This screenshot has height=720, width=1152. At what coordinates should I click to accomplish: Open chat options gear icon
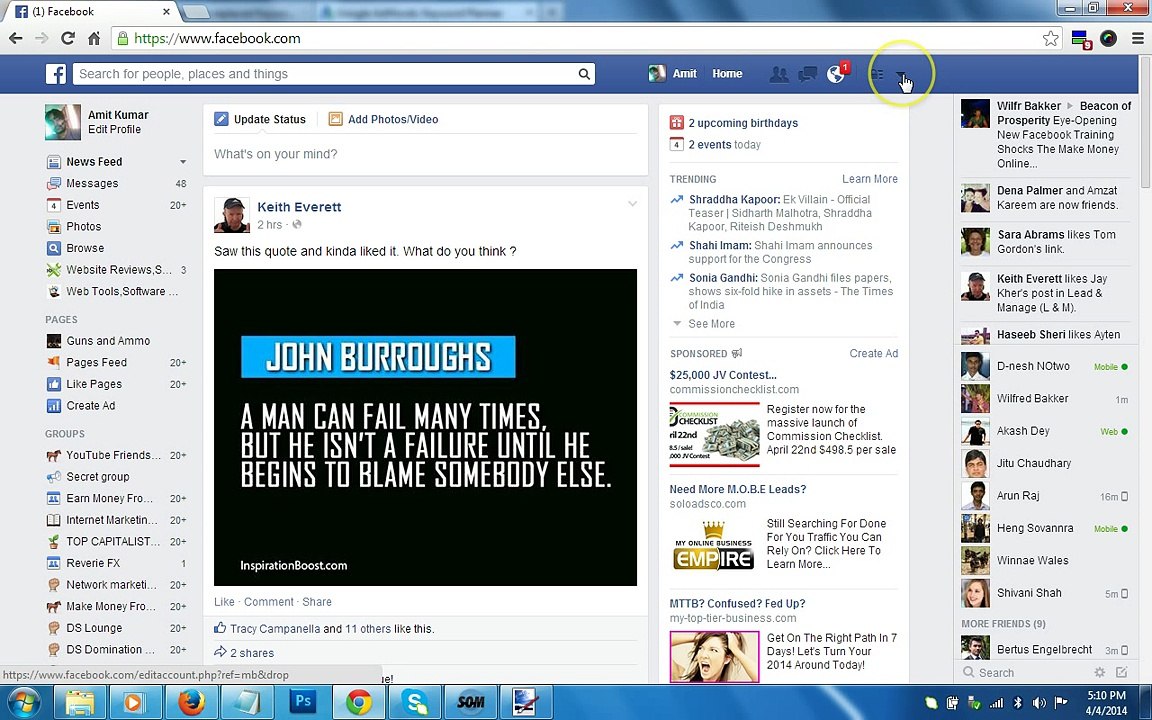(x=1099, y=672)
